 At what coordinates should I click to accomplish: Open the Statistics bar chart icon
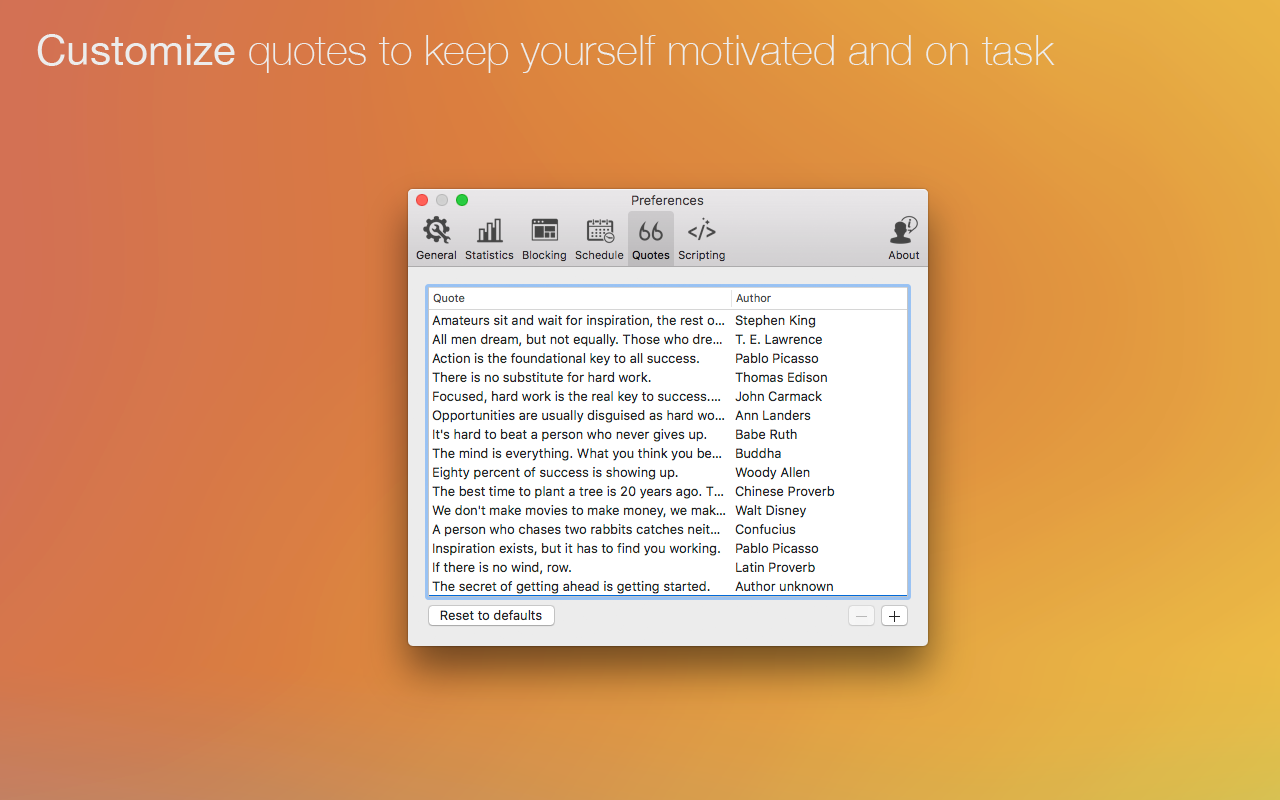pyautogui.click(x=489, y=232)
